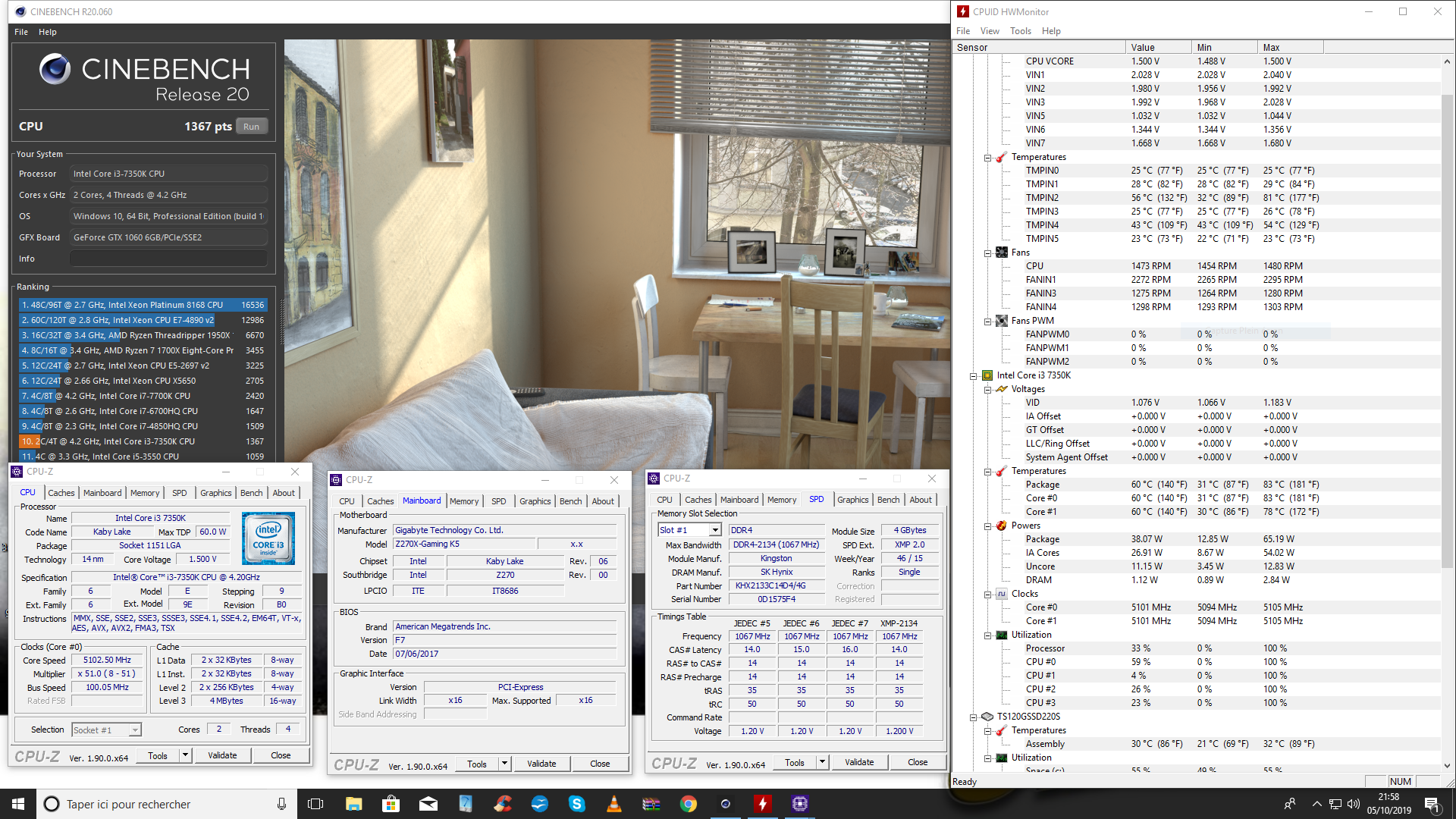
Task: Open the Tools menu in HWMonitor
Action: tap(1020, 31)
